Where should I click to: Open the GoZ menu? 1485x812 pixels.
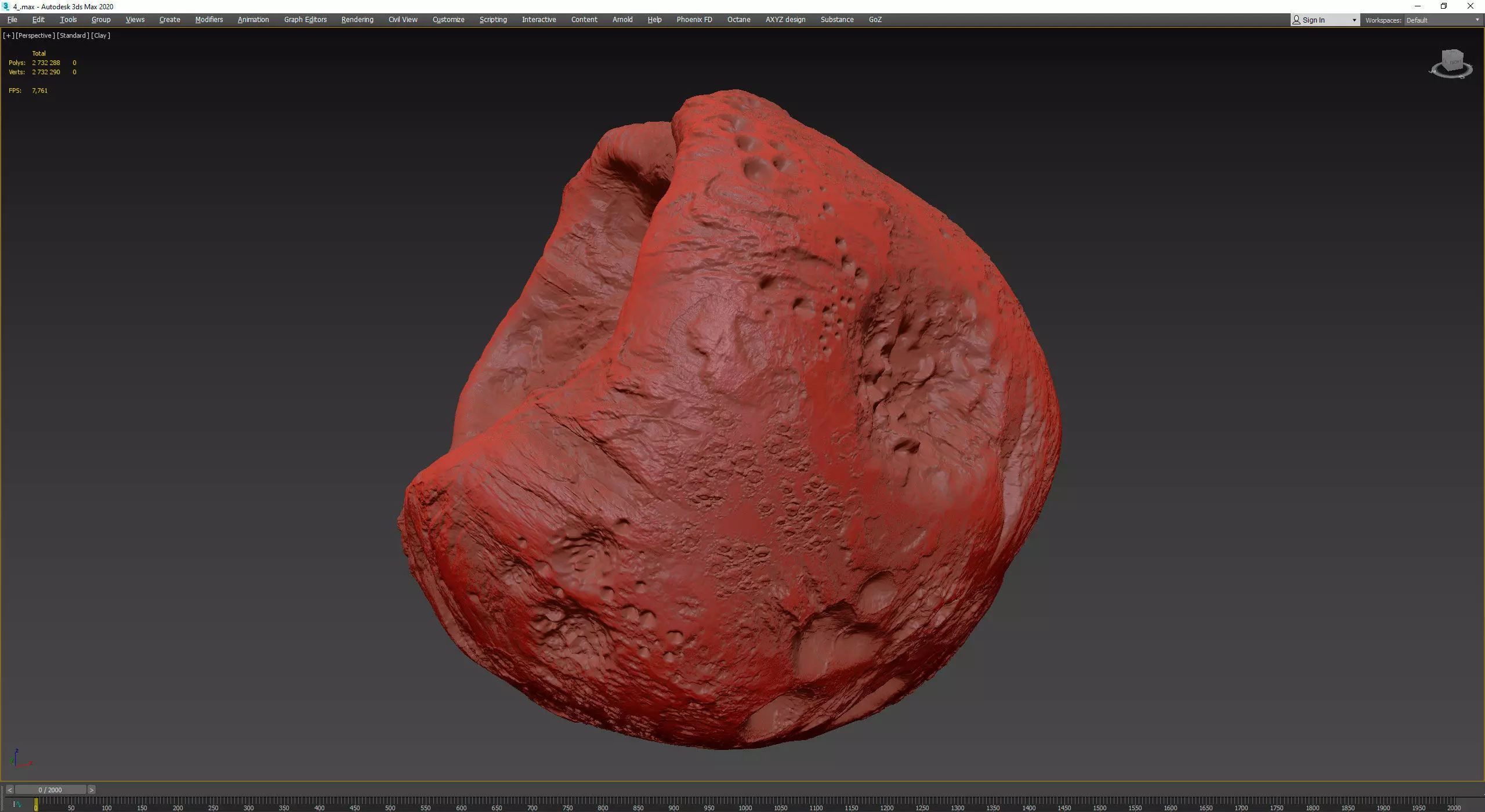tap(875, 20)
